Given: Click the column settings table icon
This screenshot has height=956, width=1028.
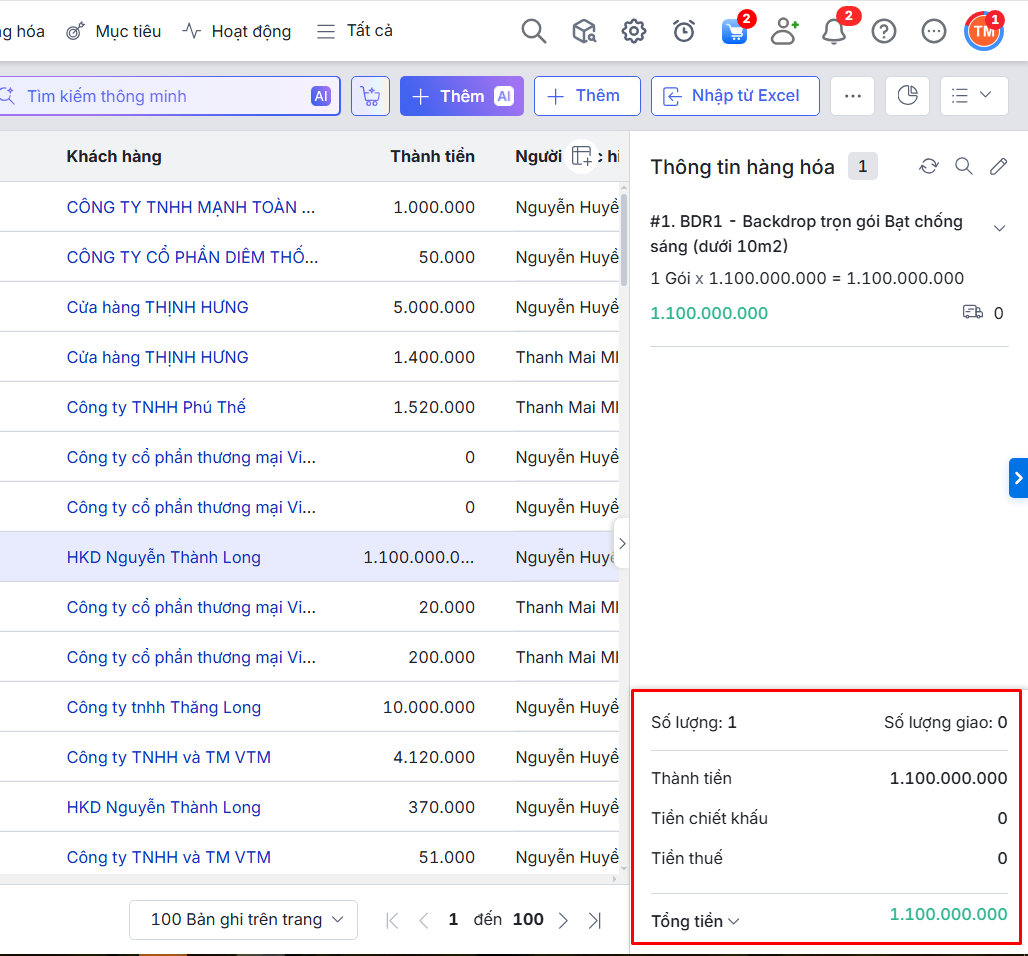Looking at the screenshot, I should 582,156.
